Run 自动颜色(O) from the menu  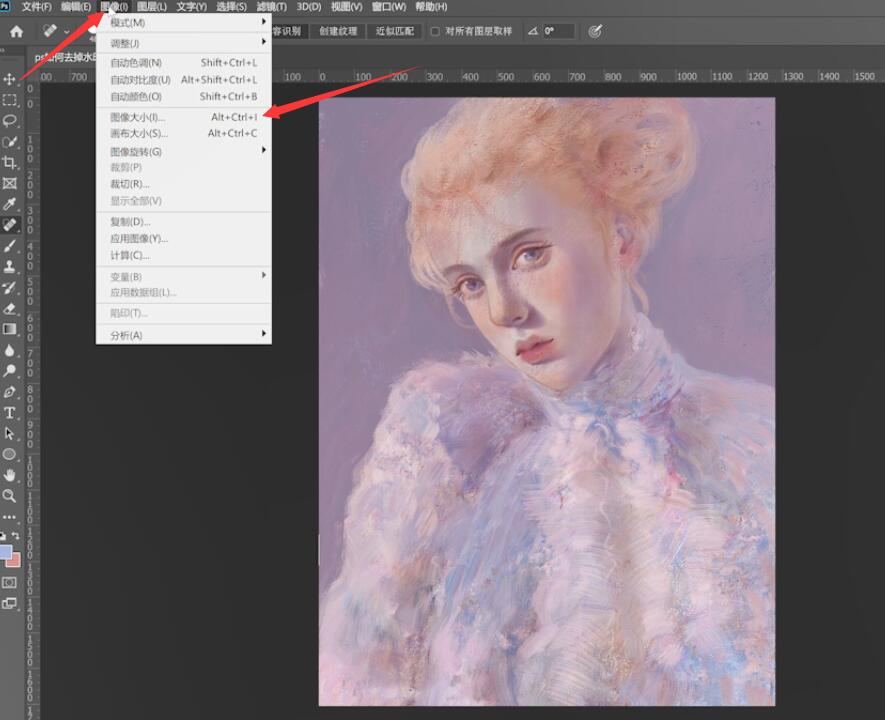pyautogui.click(x=183, y=96)
